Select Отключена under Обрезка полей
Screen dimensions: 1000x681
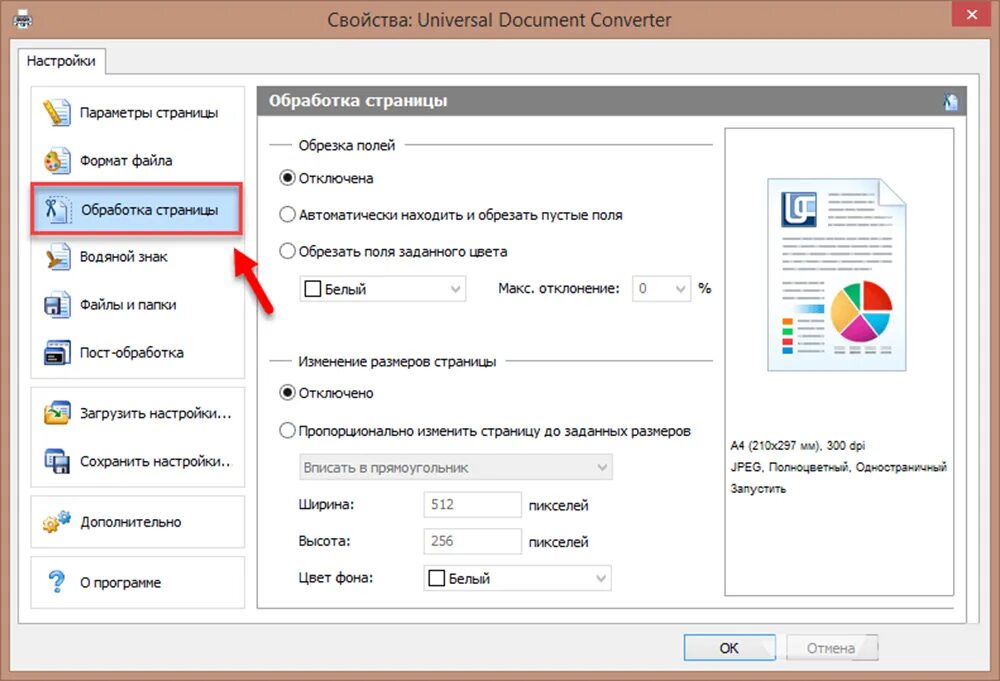327,178
